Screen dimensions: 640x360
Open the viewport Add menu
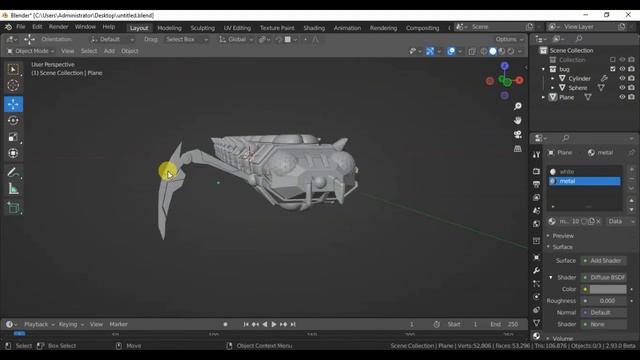point(109,51)
